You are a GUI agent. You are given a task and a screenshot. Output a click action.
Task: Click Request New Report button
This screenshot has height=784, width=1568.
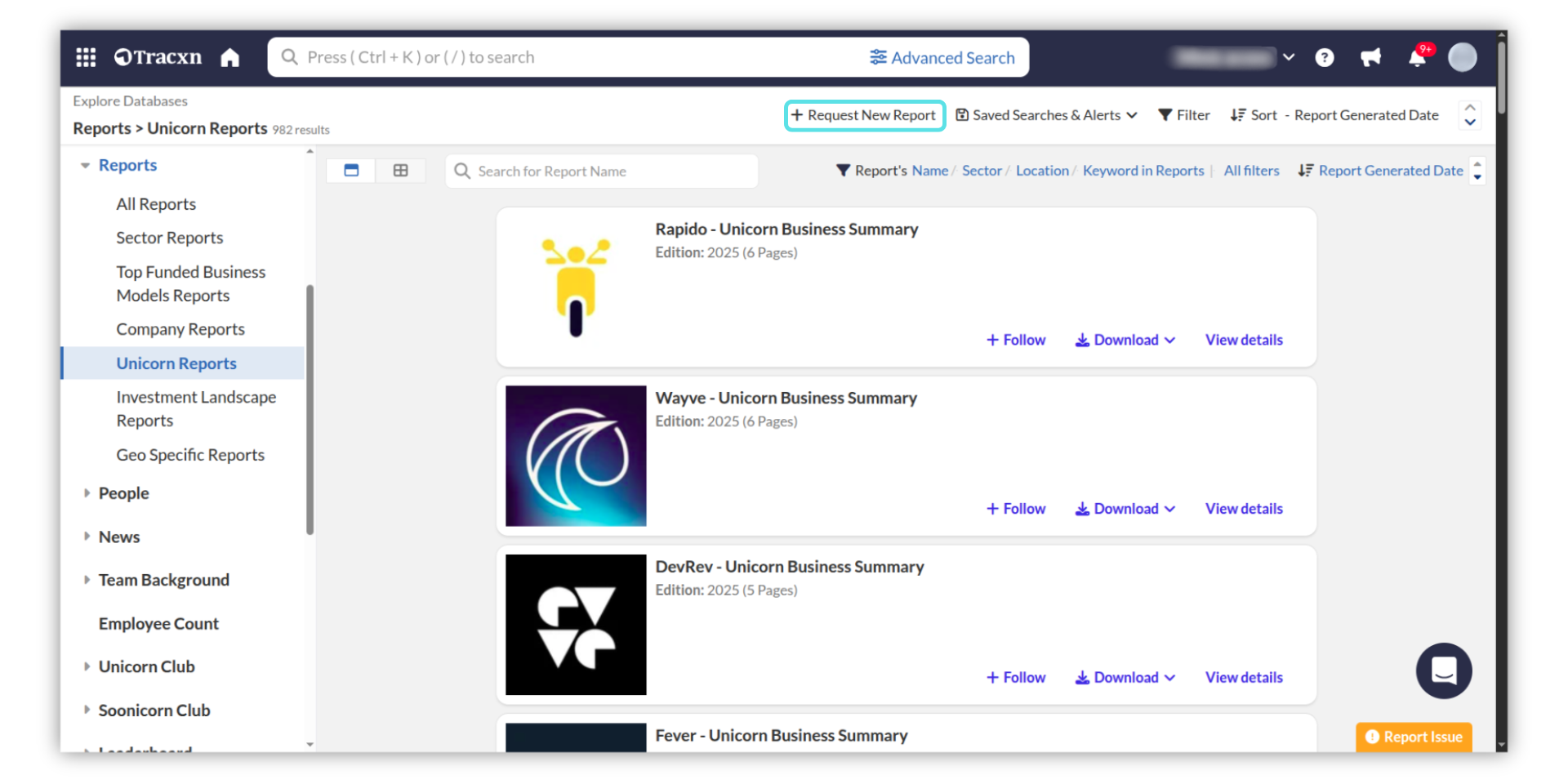click(864, 115)
